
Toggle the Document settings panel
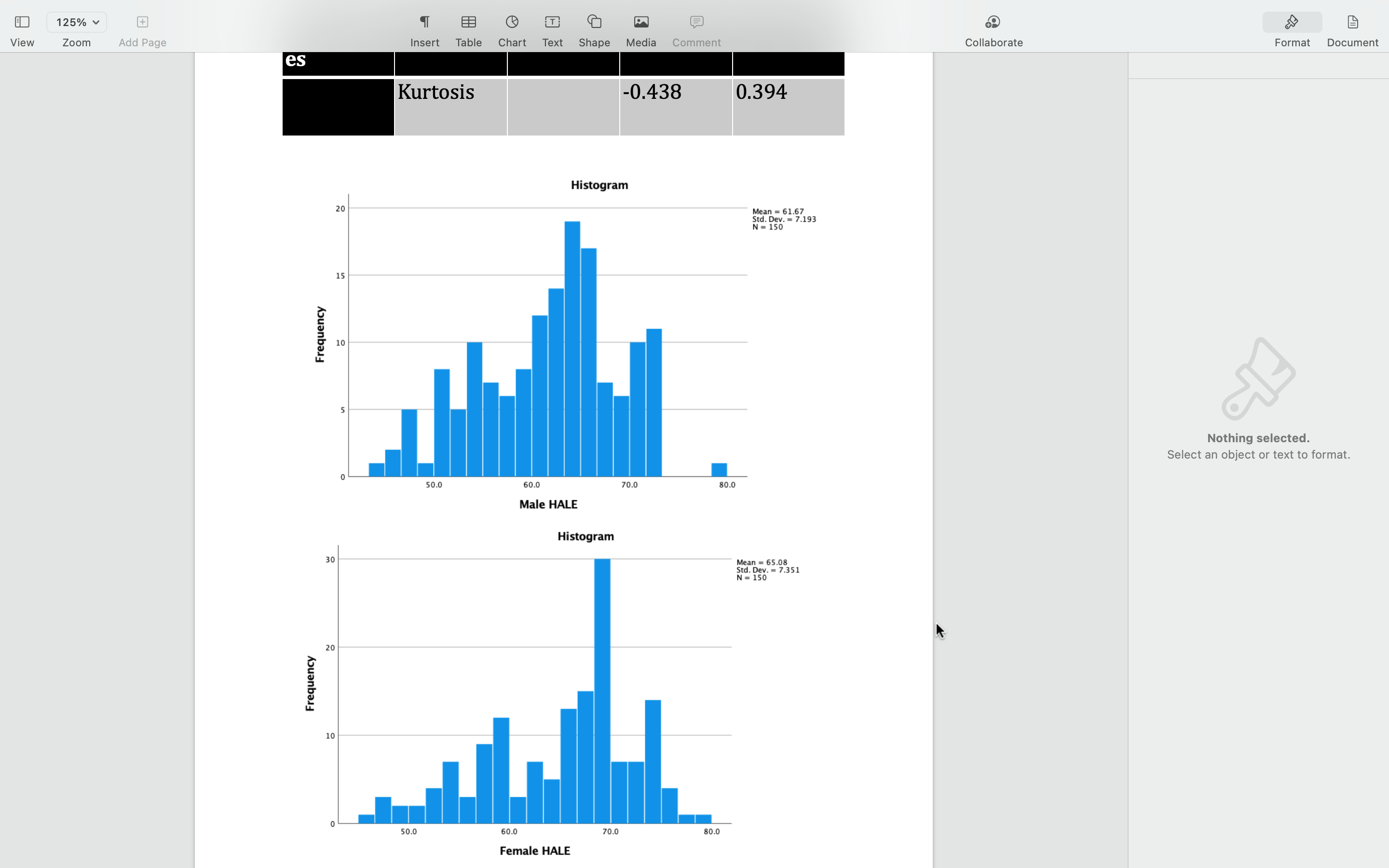(1352, 22)
